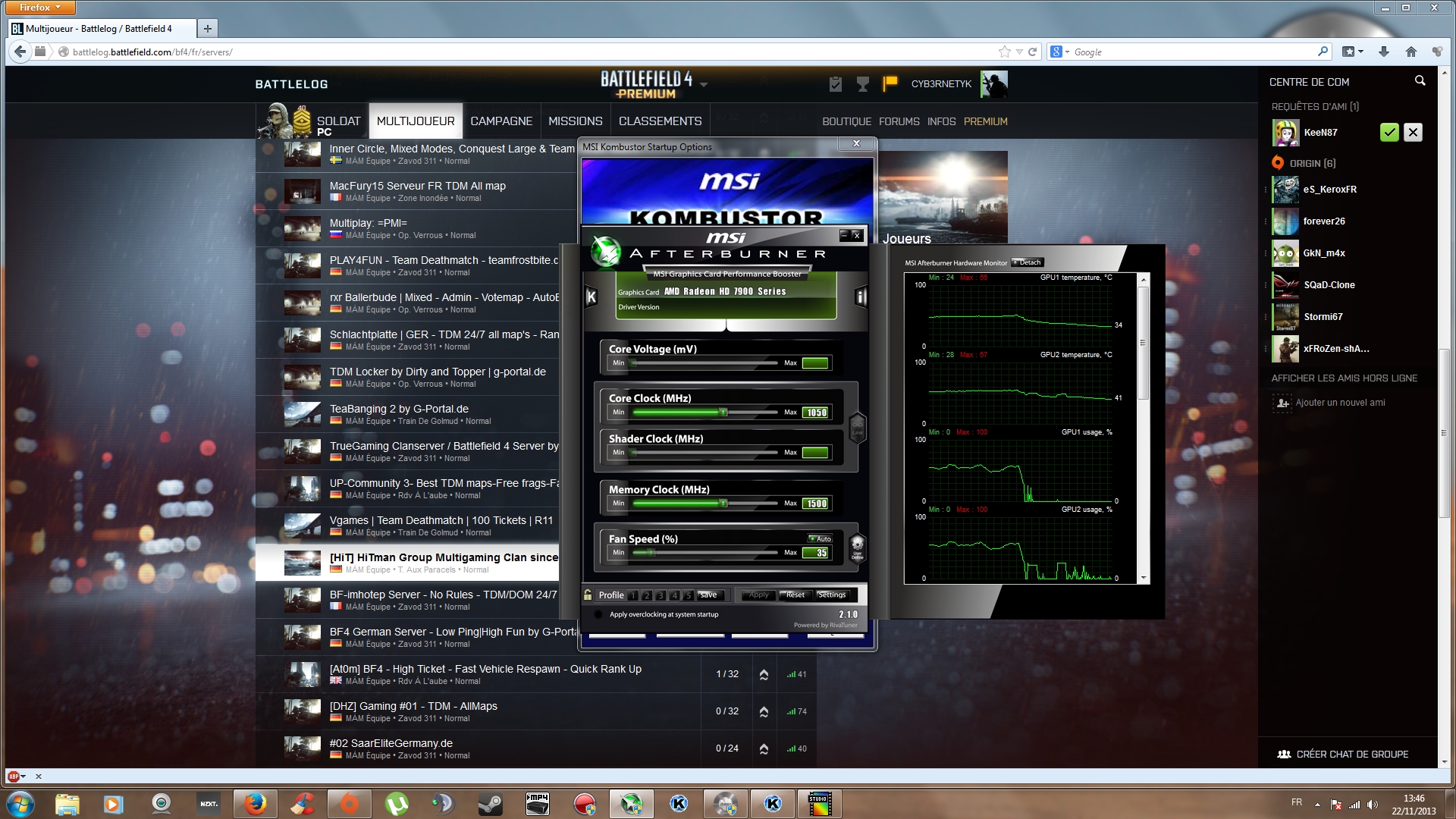Screen dimensions: 1456x819
Task: Select profile slot 3
Action: click(661, 595)
